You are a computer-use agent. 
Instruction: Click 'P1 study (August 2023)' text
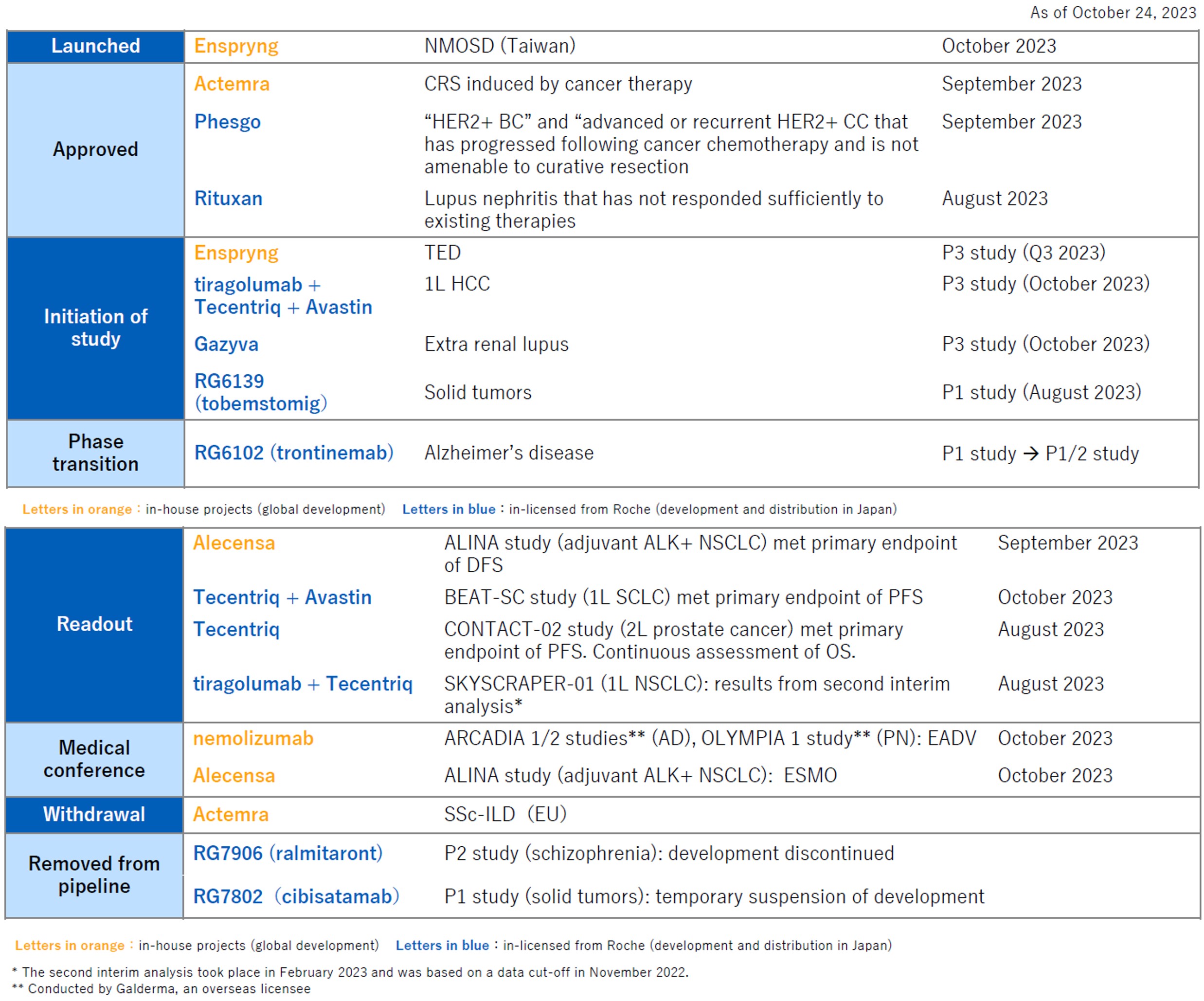[x=1042, y=392]
